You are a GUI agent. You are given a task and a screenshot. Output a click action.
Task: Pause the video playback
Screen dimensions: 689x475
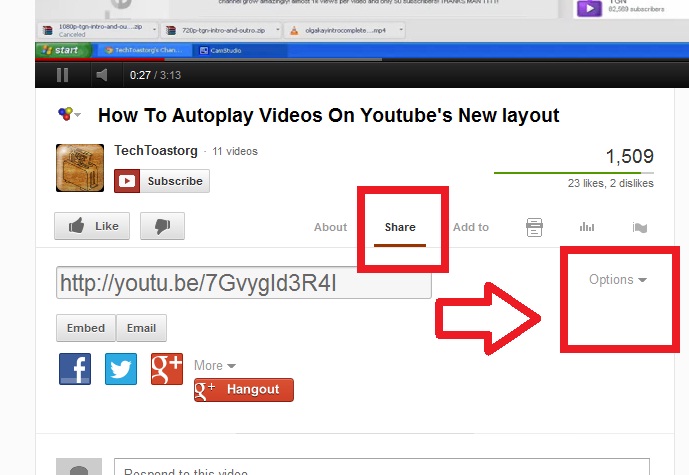62,75
